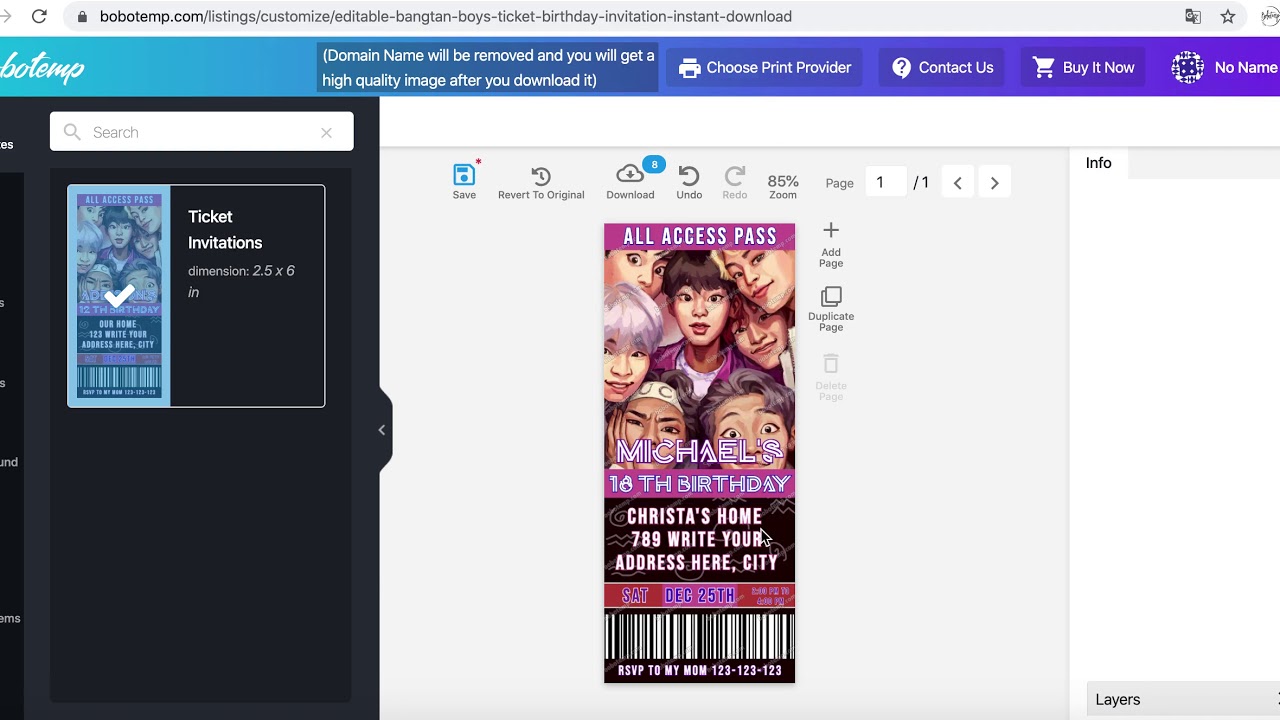Click the Page number input field
Viewport: 1280px width, 720px height.
click(x=884, y=182)
